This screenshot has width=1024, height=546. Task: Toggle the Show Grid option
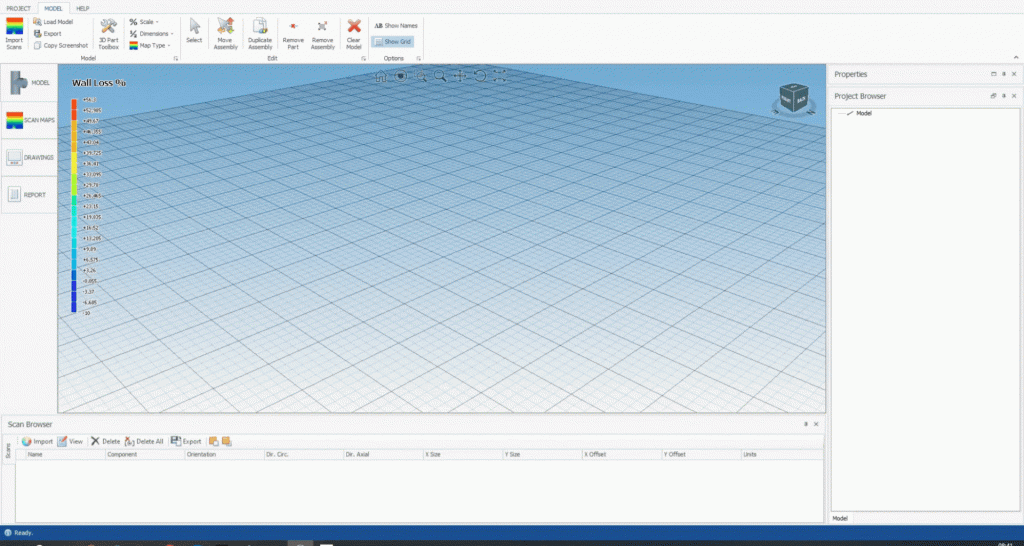392,42
